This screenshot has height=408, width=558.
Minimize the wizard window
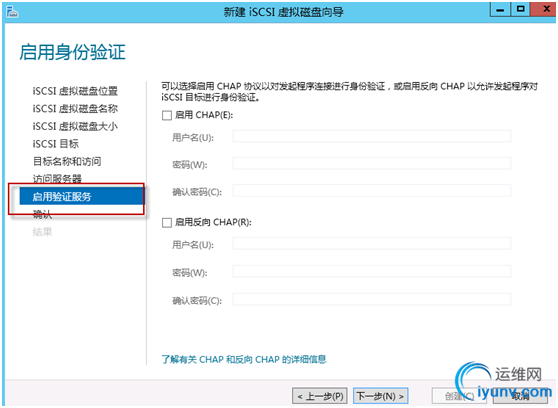(x=500, y=9)
